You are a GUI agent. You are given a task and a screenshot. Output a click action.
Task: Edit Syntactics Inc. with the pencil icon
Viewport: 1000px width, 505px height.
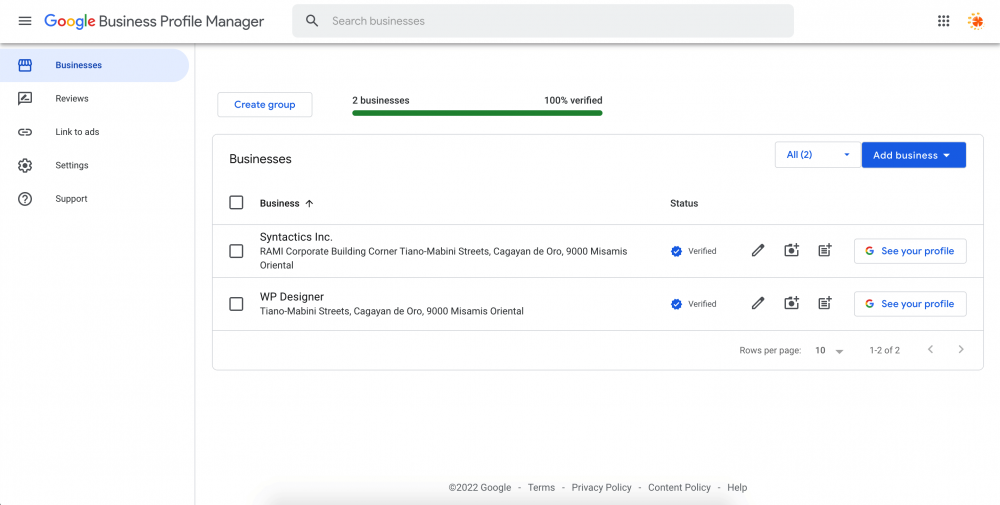(x=758, y=251)
